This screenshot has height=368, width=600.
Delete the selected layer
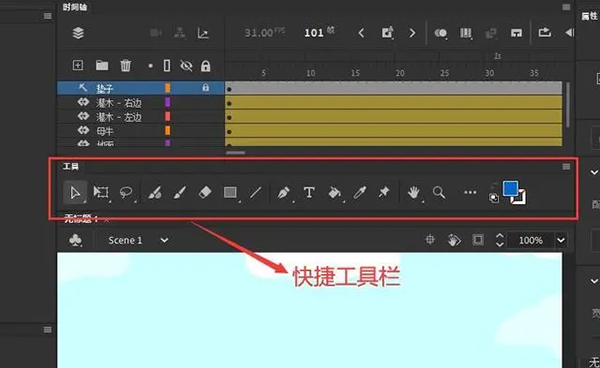point(126,65)
